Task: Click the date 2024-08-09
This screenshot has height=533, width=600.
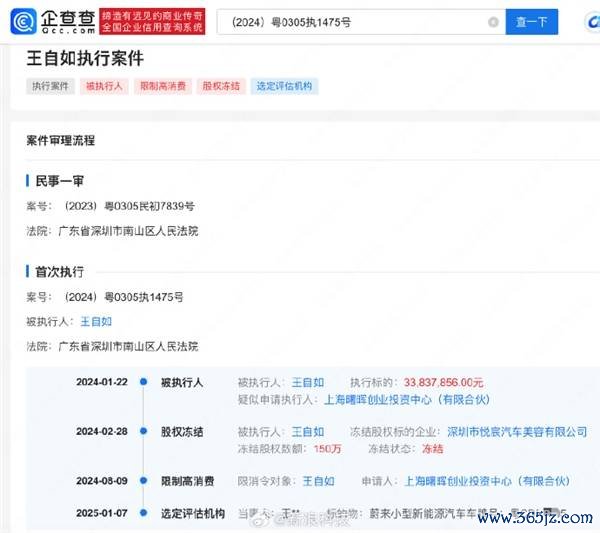Action: coord(102,481)
